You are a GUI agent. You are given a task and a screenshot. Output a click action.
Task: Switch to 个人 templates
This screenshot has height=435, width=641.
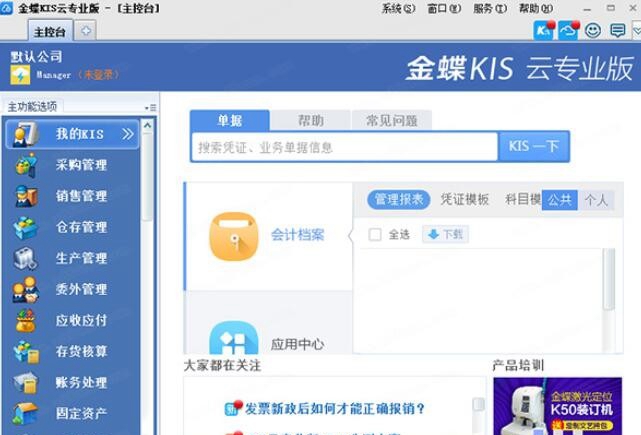coord(596,200)
